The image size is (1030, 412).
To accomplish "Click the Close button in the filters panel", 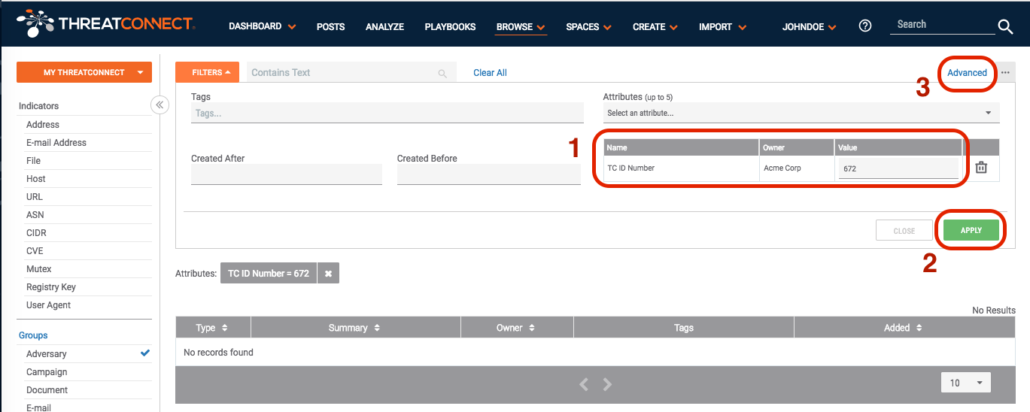I will (905, 231).
